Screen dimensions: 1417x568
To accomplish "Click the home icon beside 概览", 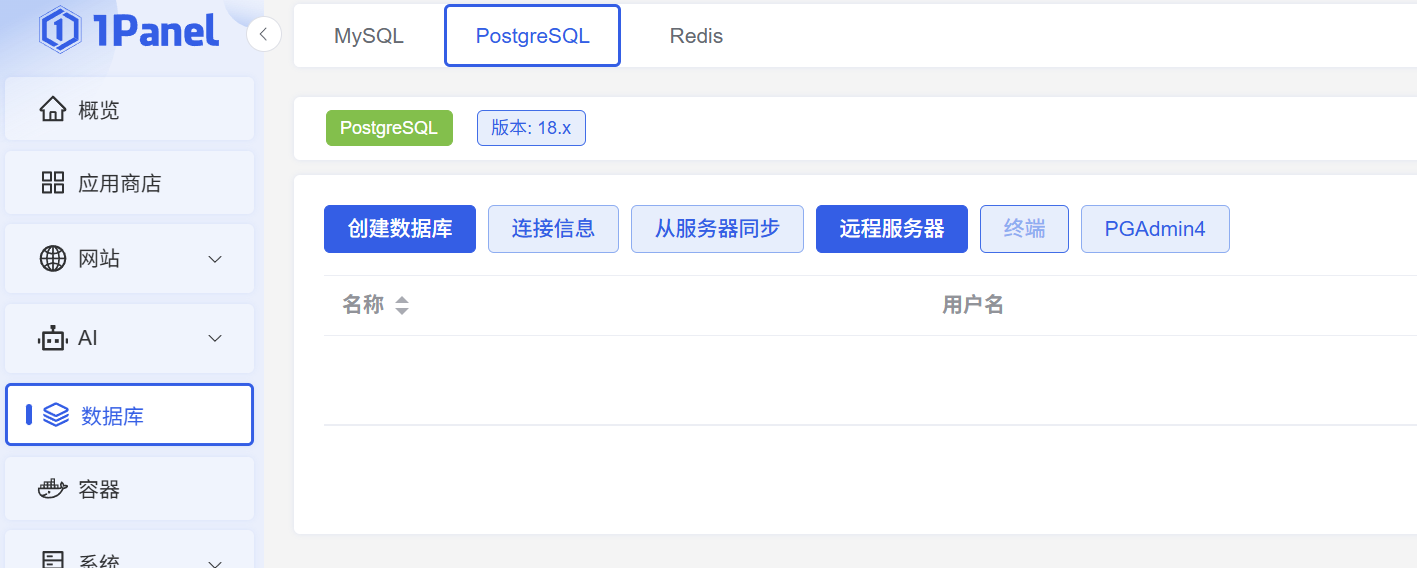I will point(53,109).
